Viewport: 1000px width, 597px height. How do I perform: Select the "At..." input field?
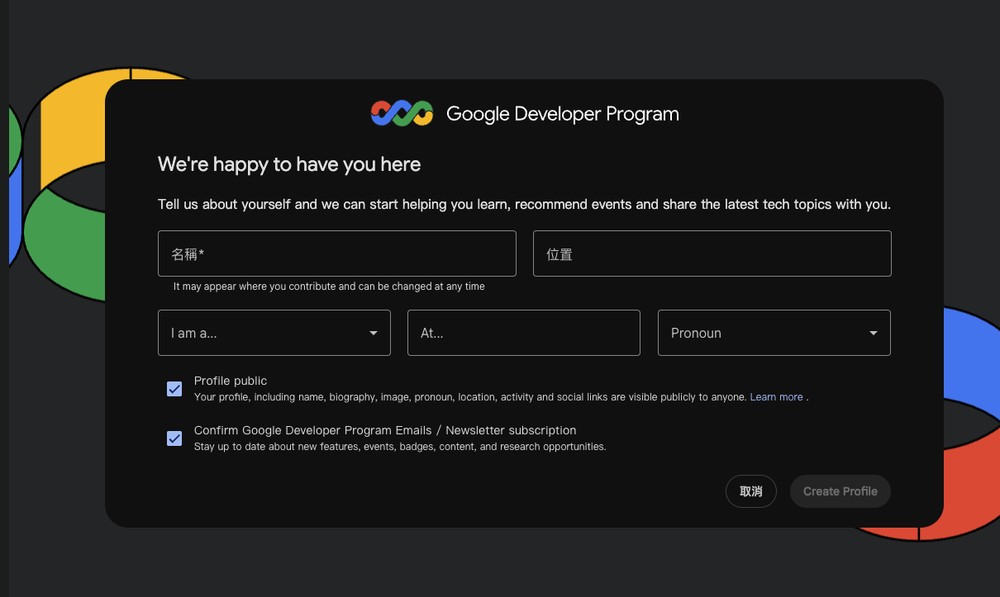524,333
